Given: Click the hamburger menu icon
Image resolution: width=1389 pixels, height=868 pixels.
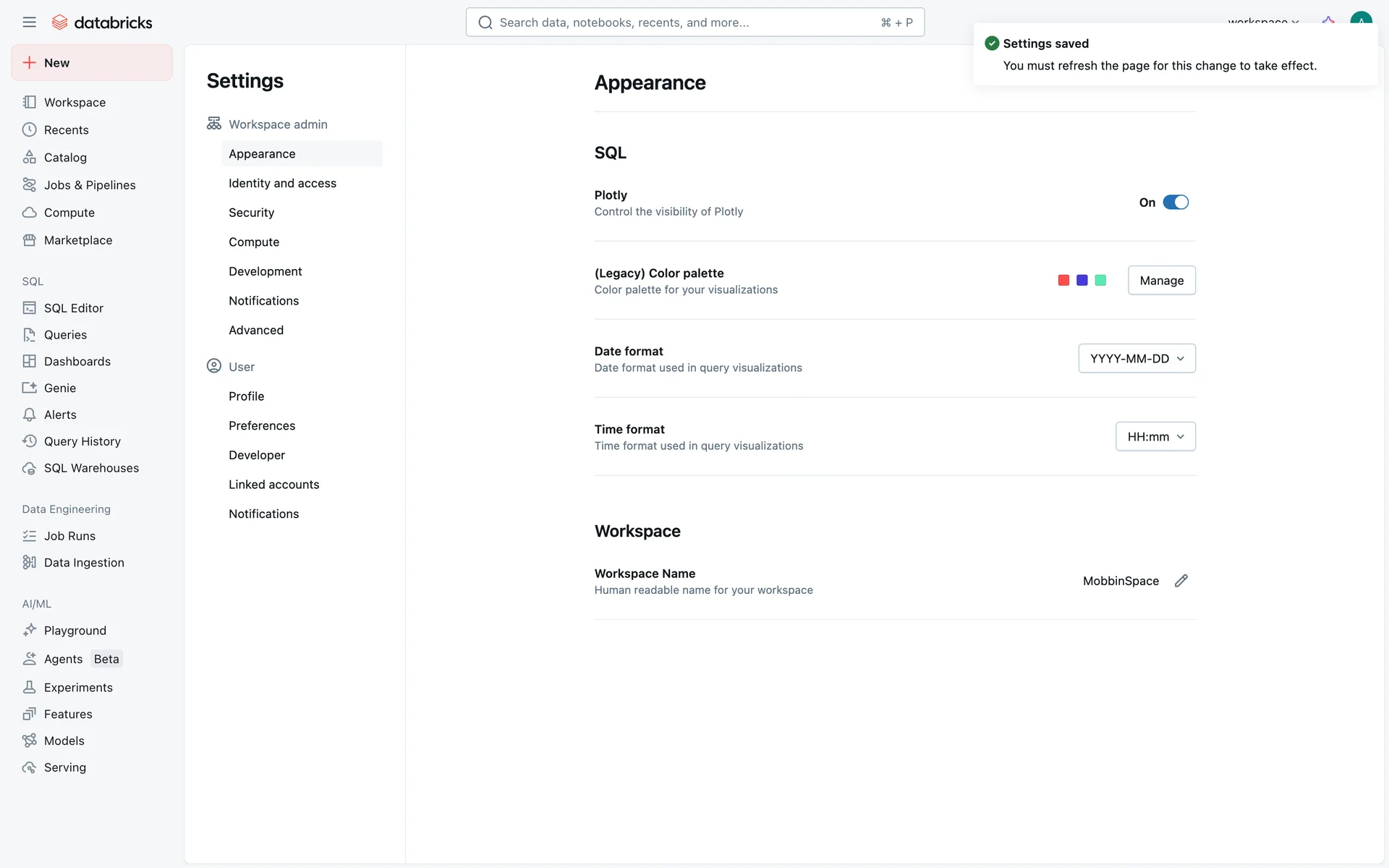Looking at the screenshot, I should tap(29, 22).
